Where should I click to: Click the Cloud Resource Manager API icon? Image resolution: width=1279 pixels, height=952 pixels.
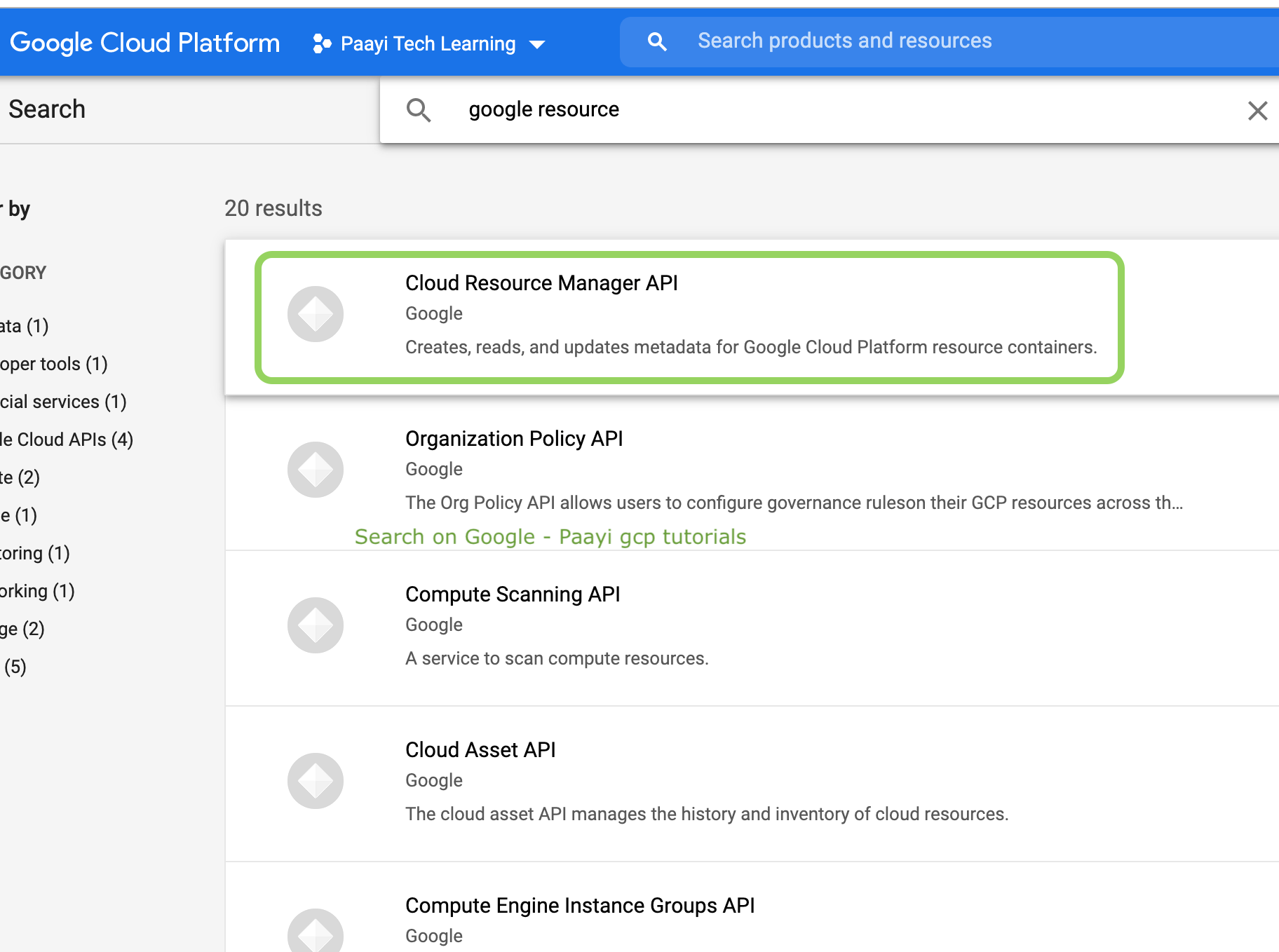[x=315, y=314]
